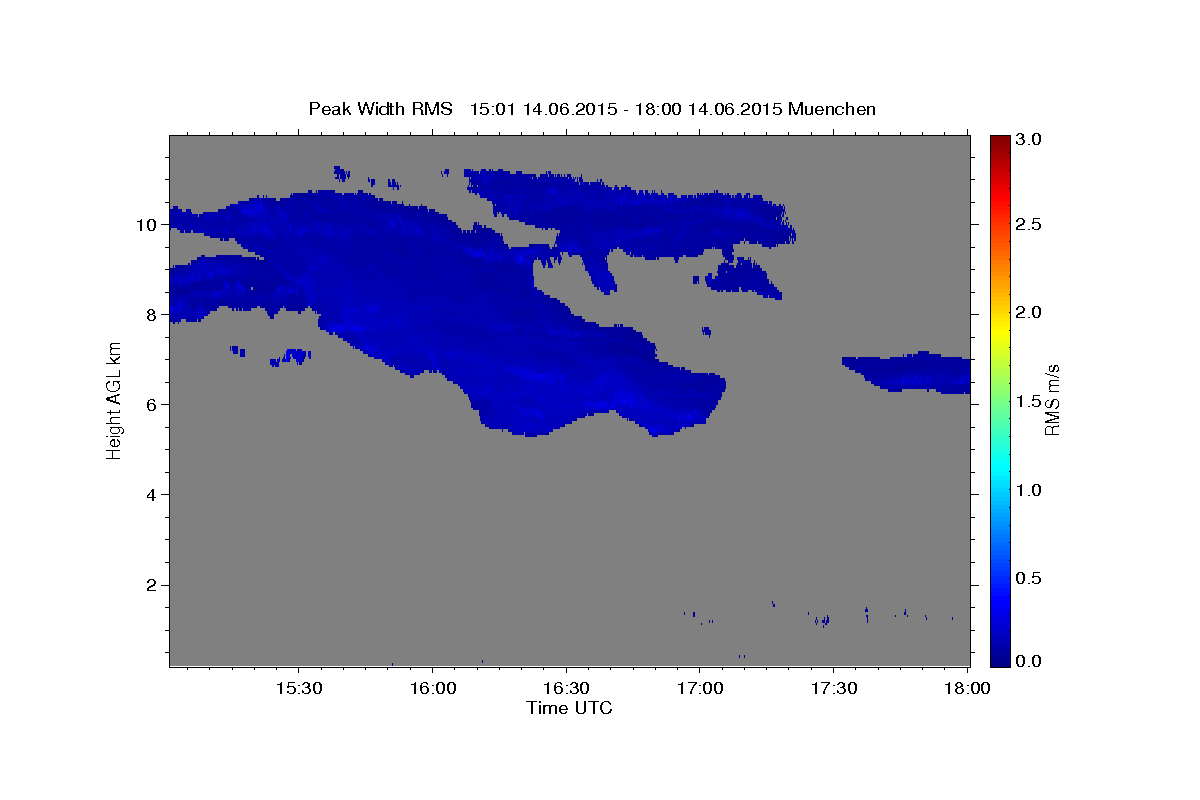
Task: Click the colorbar label '1.5'
Action: pos(1030,401)
